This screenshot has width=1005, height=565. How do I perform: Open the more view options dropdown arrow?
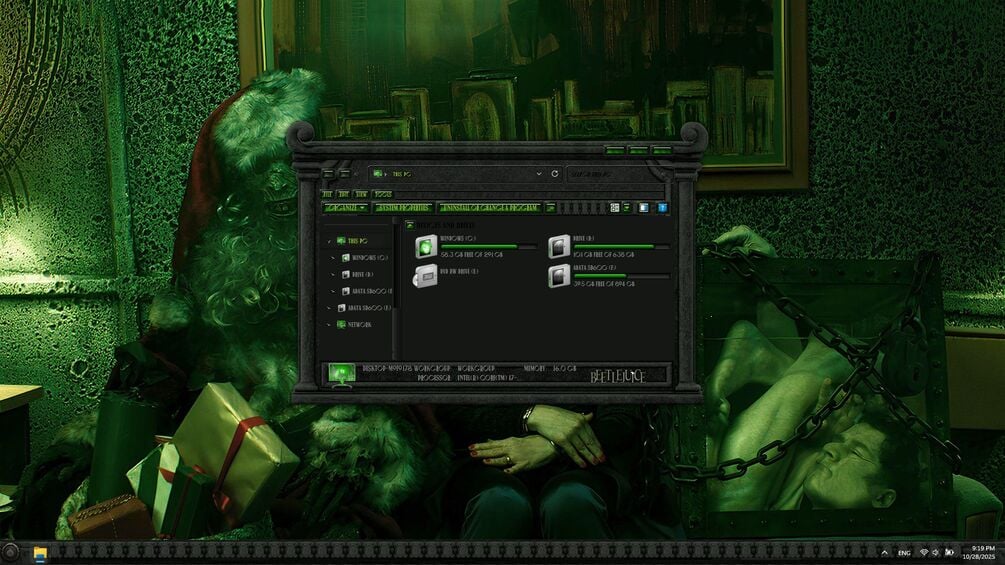627,208
